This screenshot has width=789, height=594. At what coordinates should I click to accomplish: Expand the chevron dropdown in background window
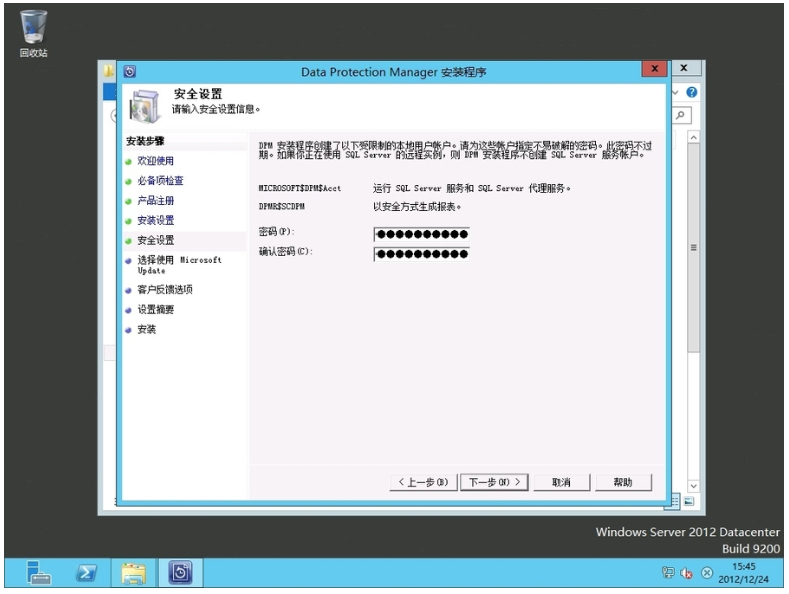click(675, 92)
